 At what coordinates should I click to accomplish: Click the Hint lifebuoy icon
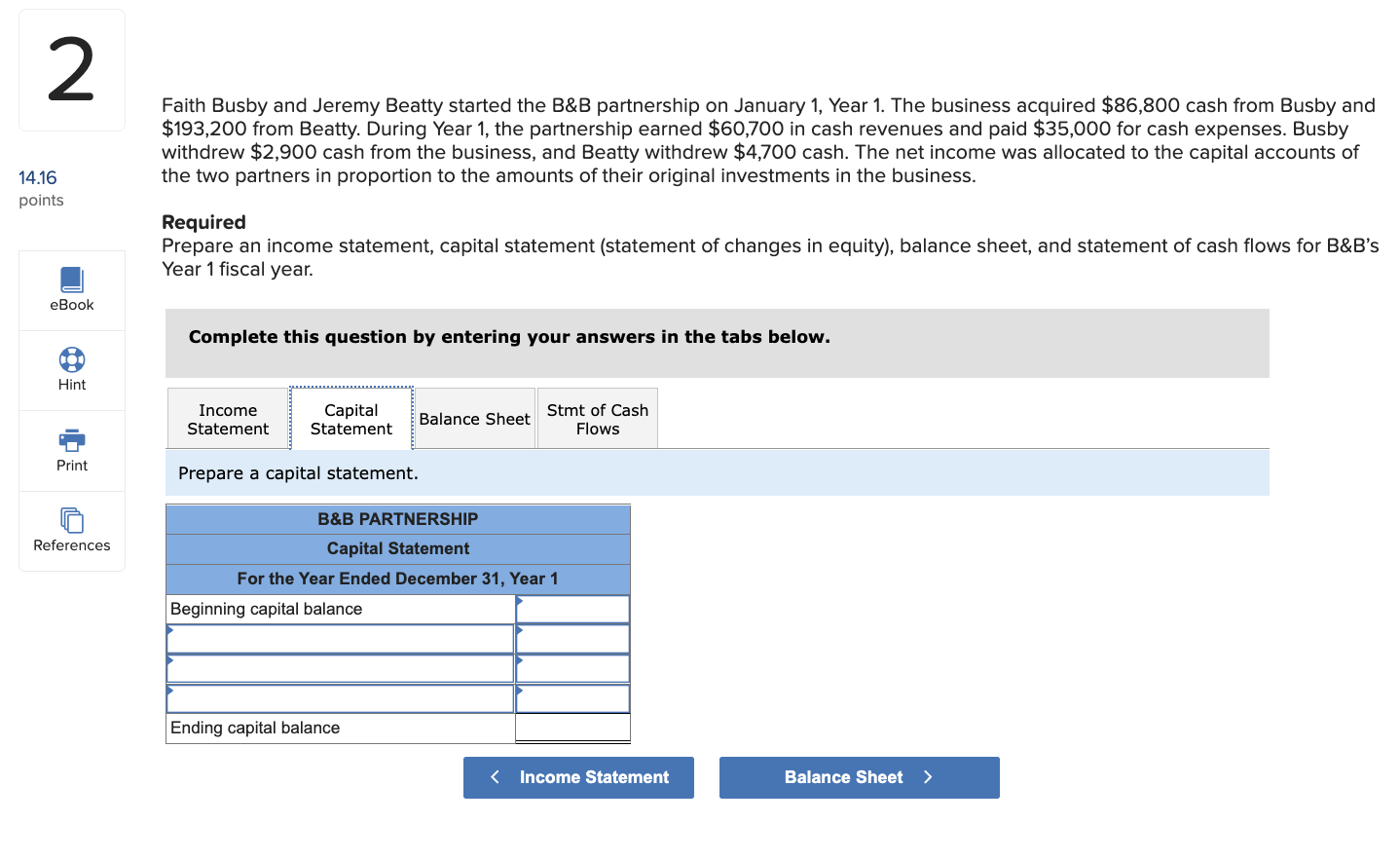click(x=72, y=359)
